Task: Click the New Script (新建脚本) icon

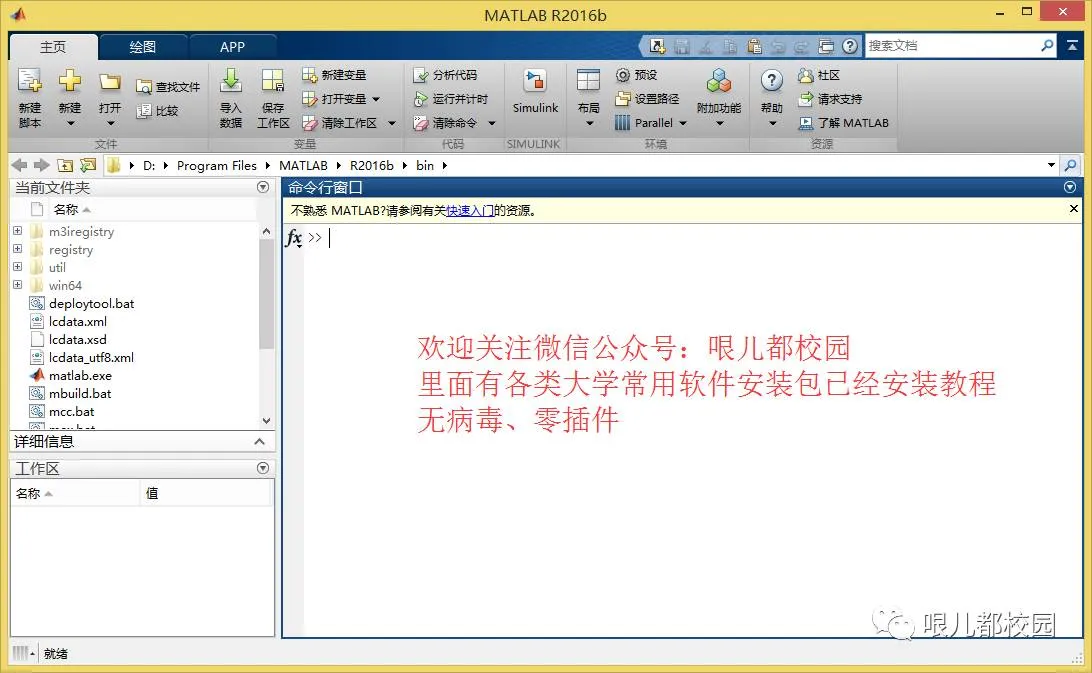Action: [x=30, y=82]
